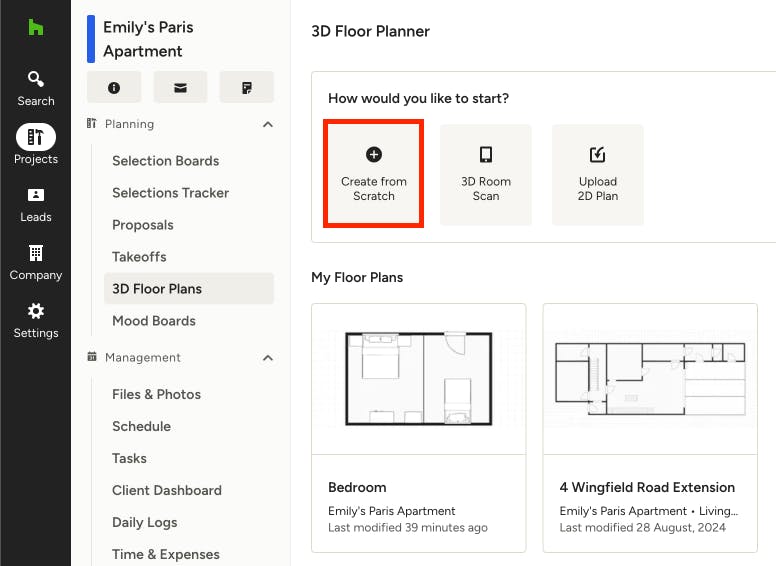Click Emily's Paris Apartment project title
This screenshot has height=566, width=776.
pos(148,39)
